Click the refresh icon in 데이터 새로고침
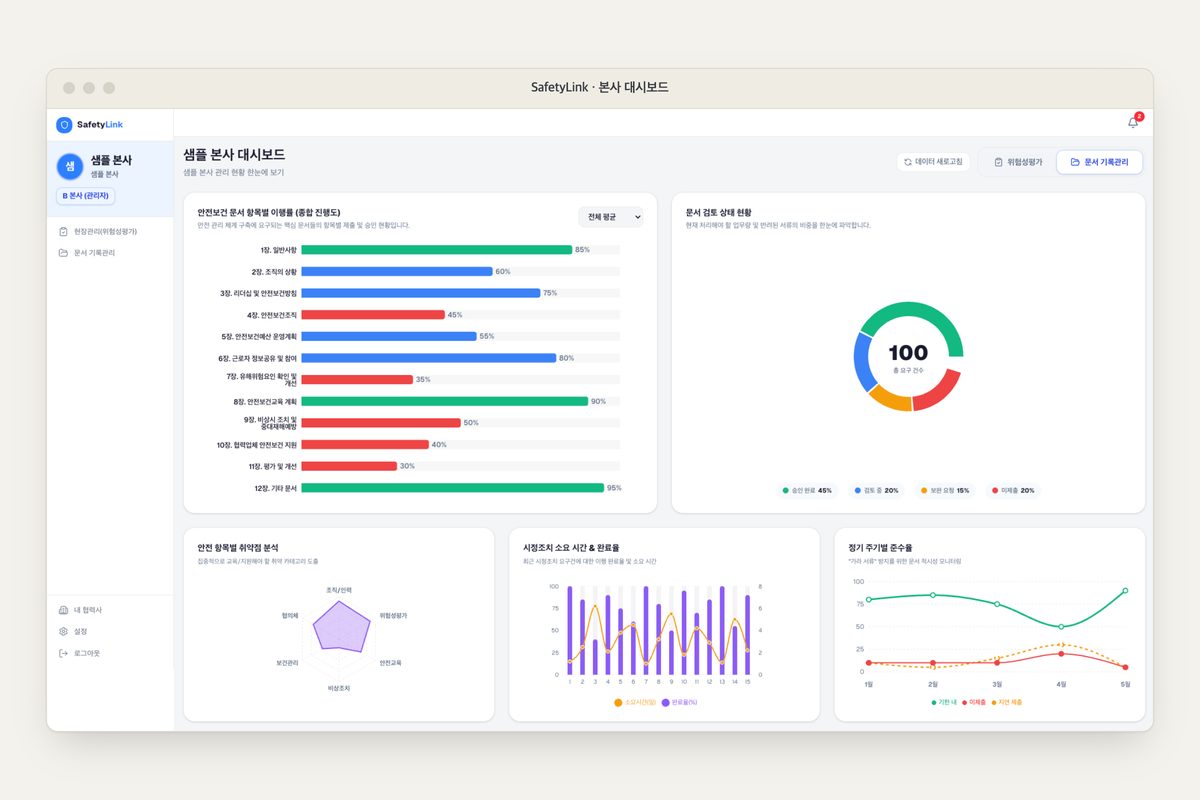1200x800 pixels. [x=908, y=162]
